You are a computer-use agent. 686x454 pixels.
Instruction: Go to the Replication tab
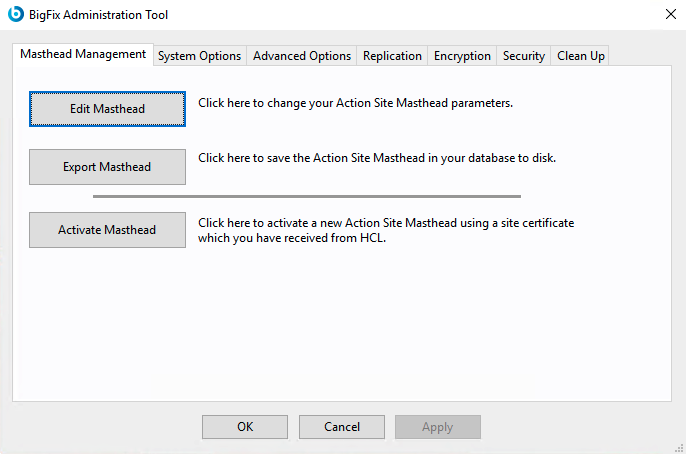392,56
